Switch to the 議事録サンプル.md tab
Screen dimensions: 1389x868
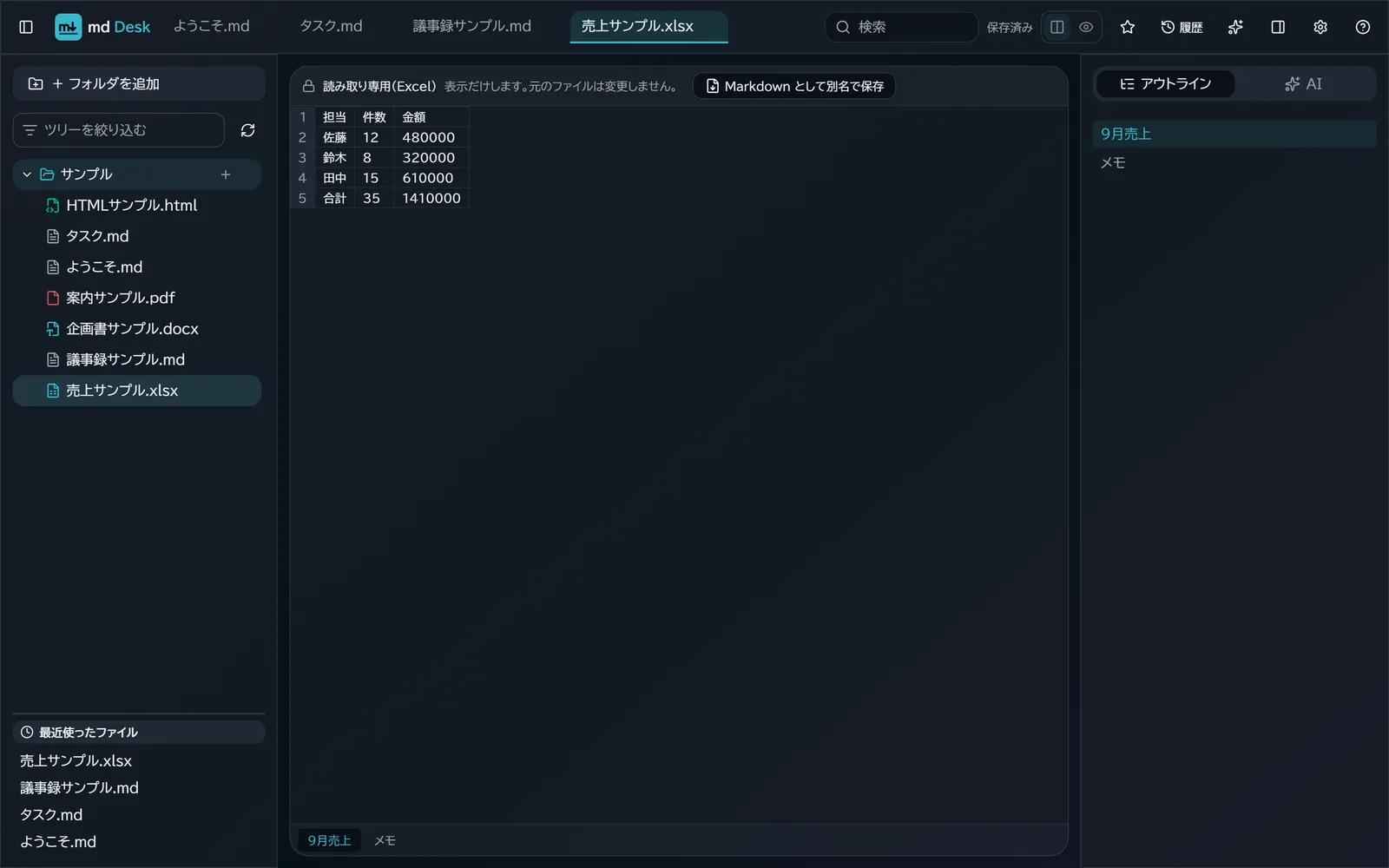coord(471,26)
